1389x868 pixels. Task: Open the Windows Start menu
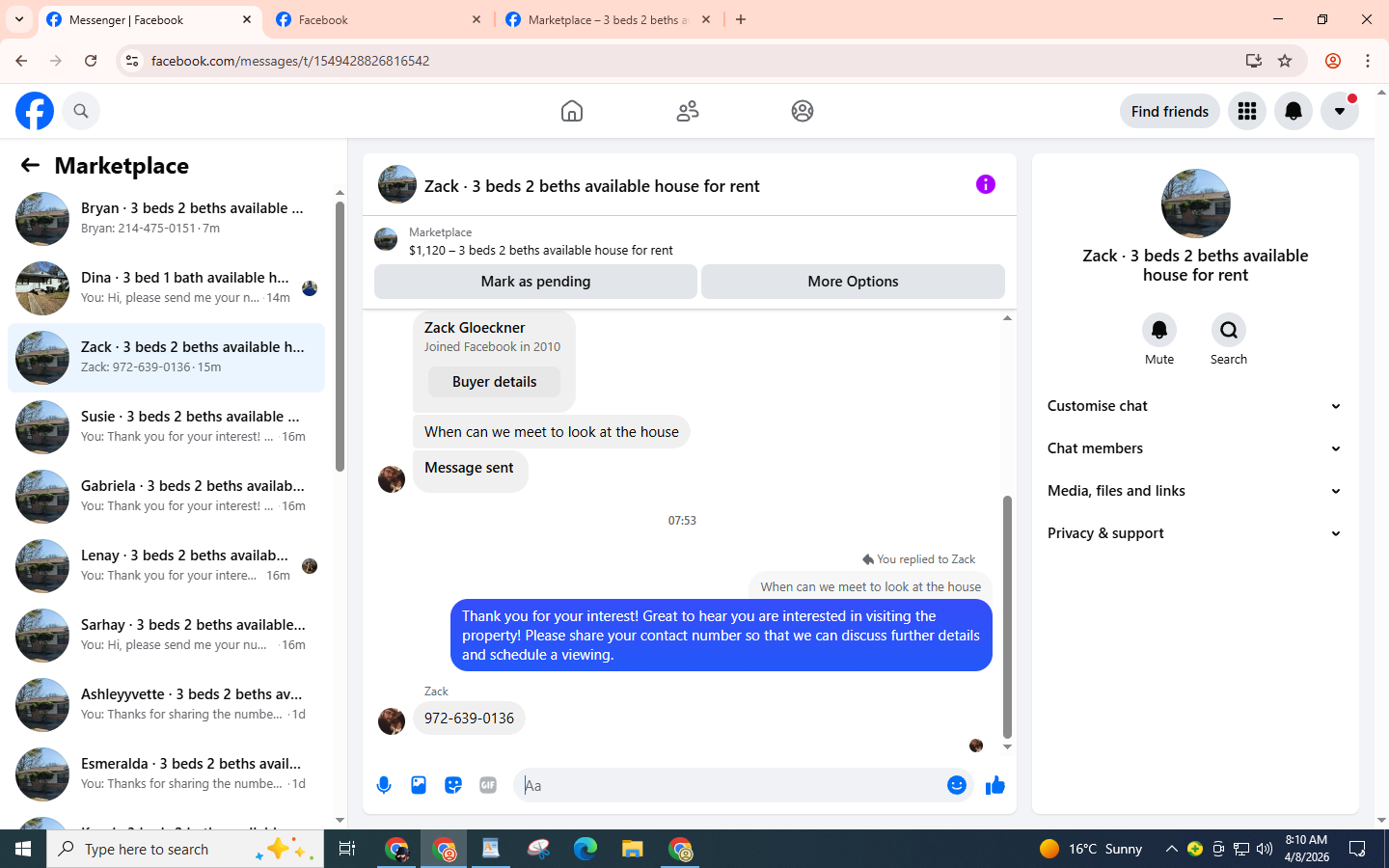point(23,849)
